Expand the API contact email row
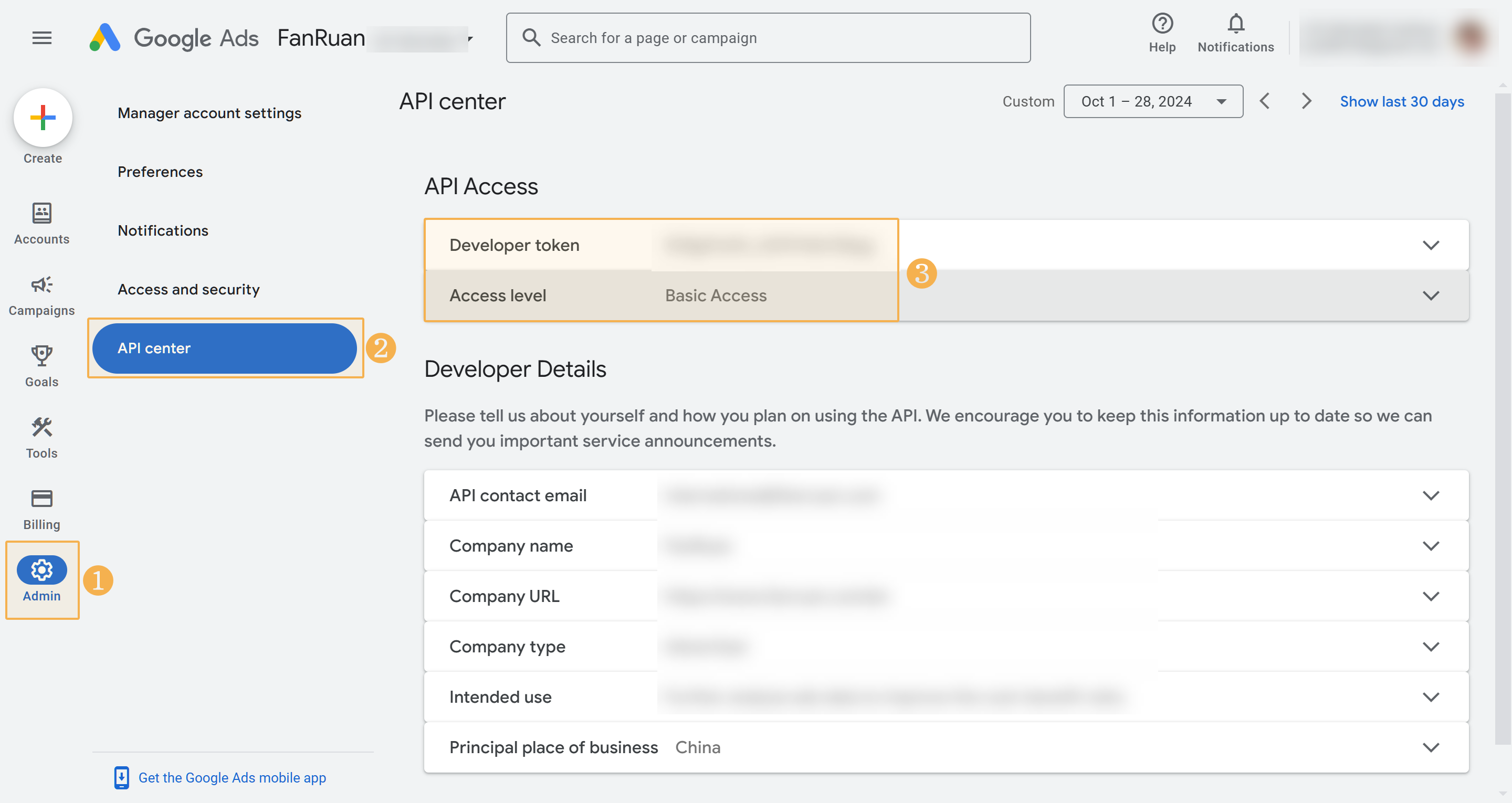The image size is (1512, 803). tap(1431, 496)
